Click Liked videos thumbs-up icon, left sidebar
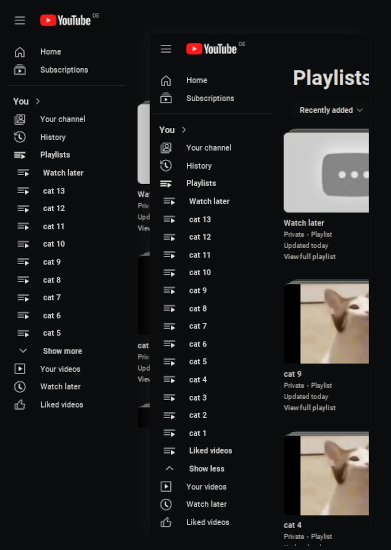This screenshot has width=391, height=550. coord(20,404)
